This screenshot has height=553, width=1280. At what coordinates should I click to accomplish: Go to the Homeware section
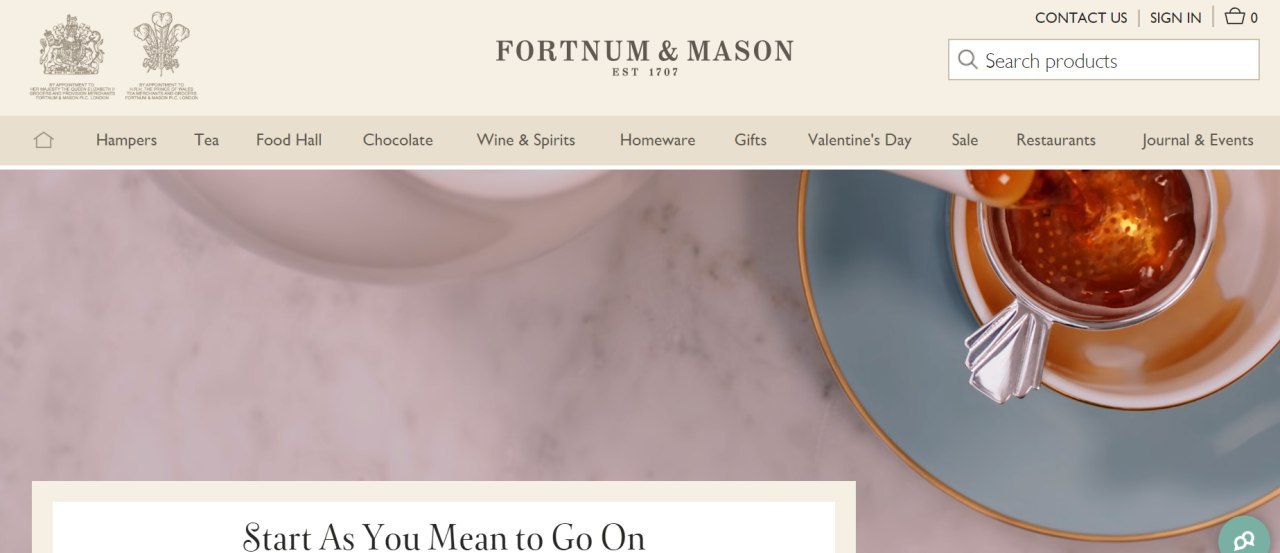point(657,140)
